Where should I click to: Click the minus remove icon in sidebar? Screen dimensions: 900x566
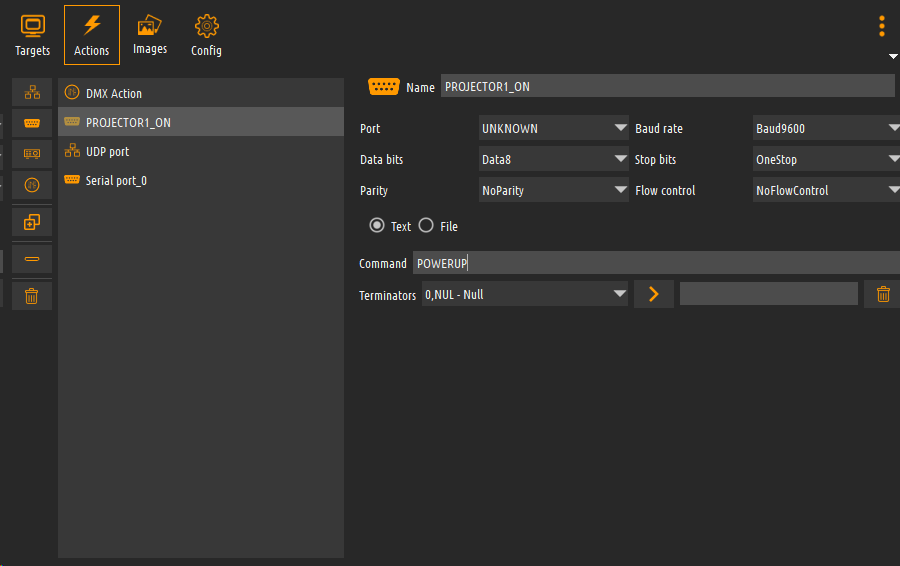tap(32, 259)
